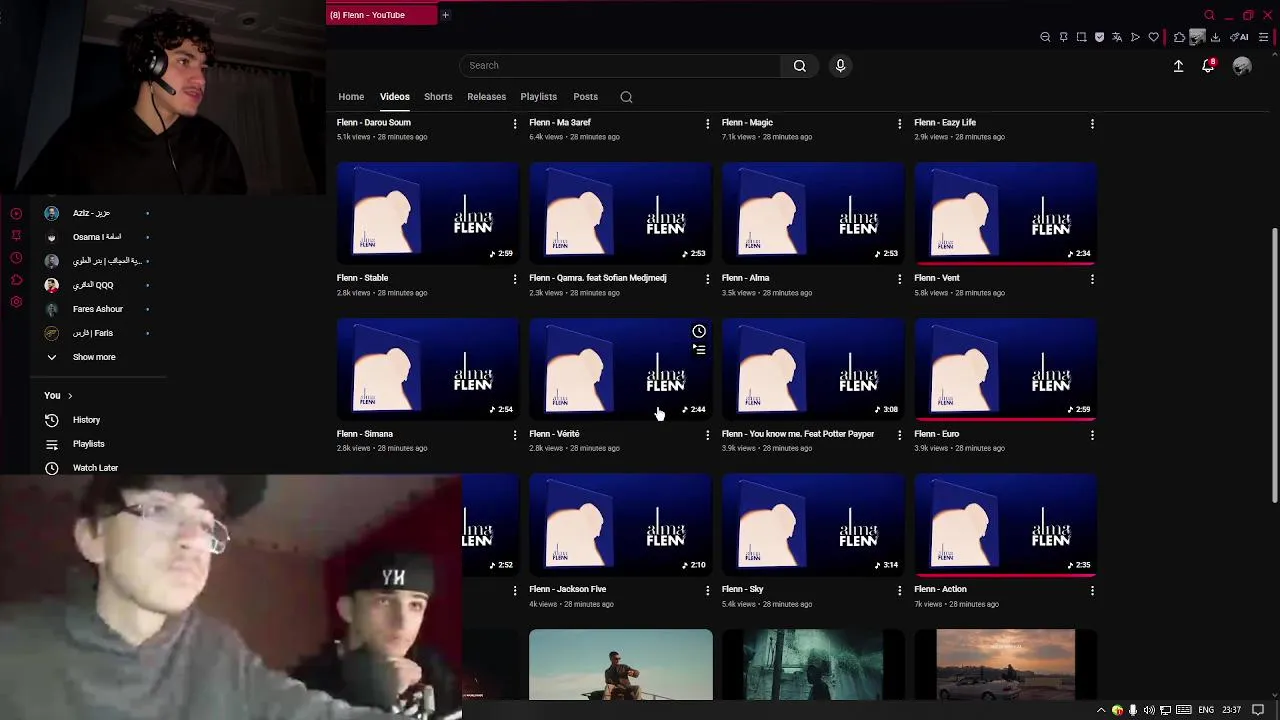
Task: Click the red tab search magnifier icon
Action: [x=1209, y=15]
